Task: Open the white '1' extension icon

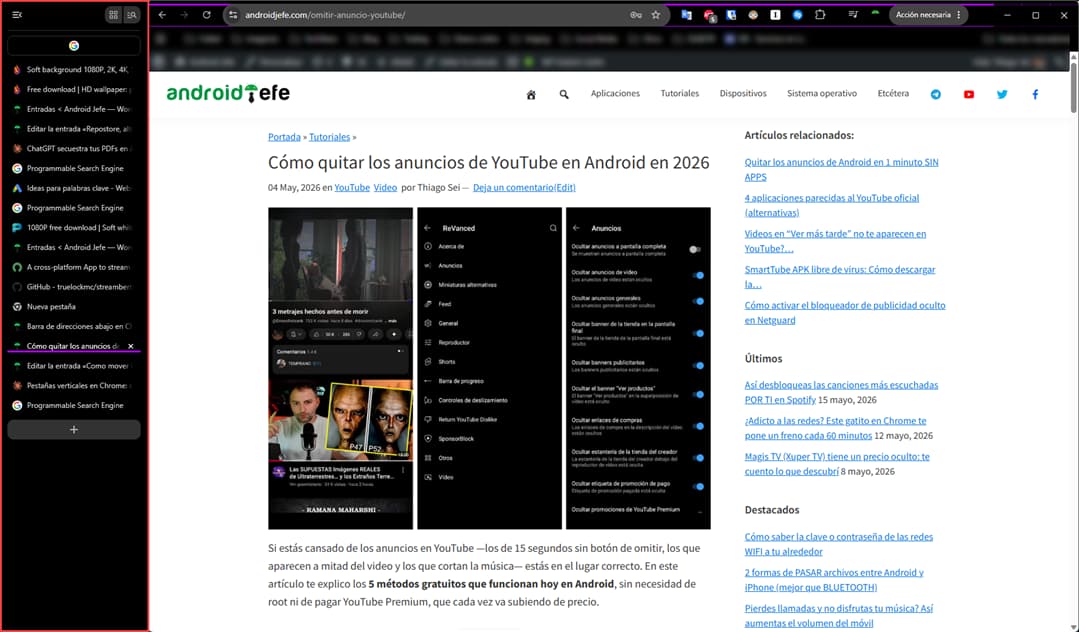Action: (x=776, y=14)
